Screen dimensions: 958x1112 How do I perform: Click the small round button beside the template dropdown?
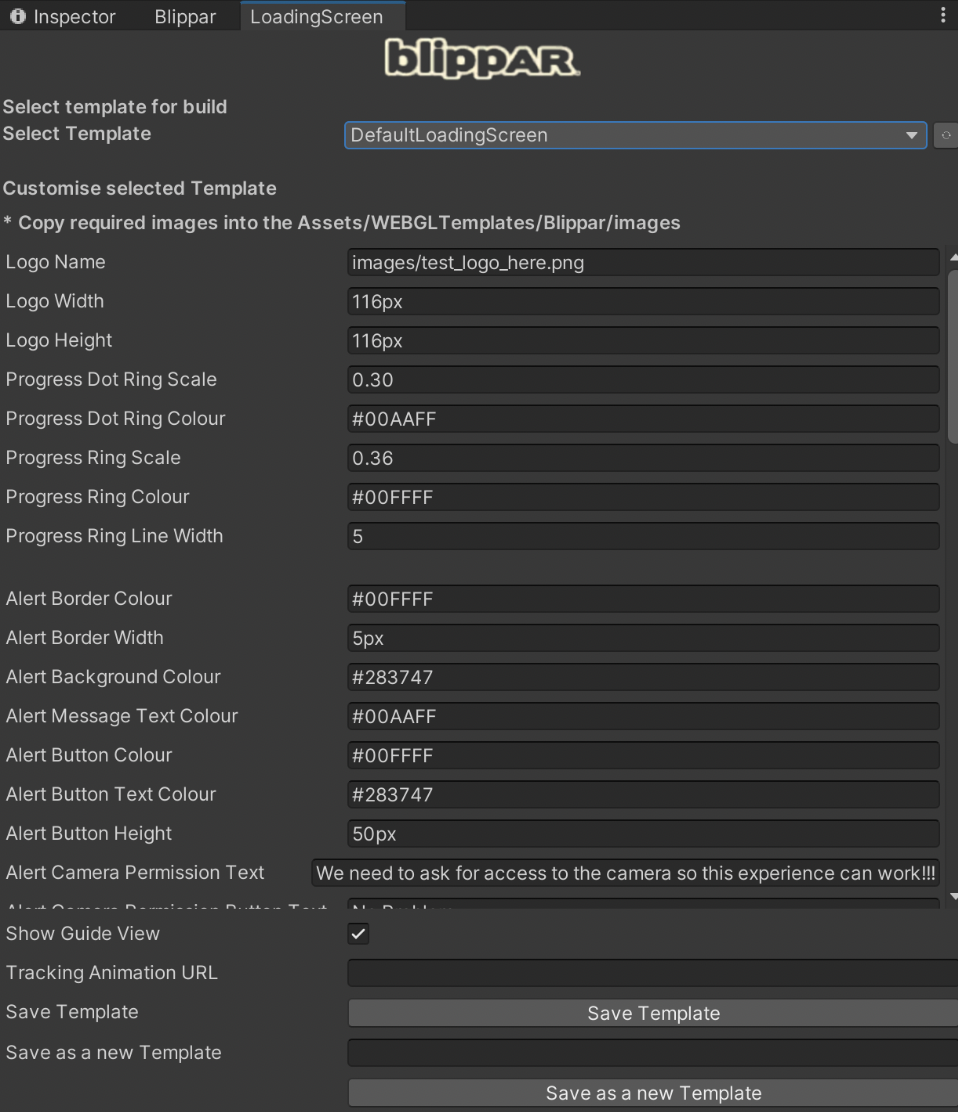pyautogui.click(x=945, y=136)
